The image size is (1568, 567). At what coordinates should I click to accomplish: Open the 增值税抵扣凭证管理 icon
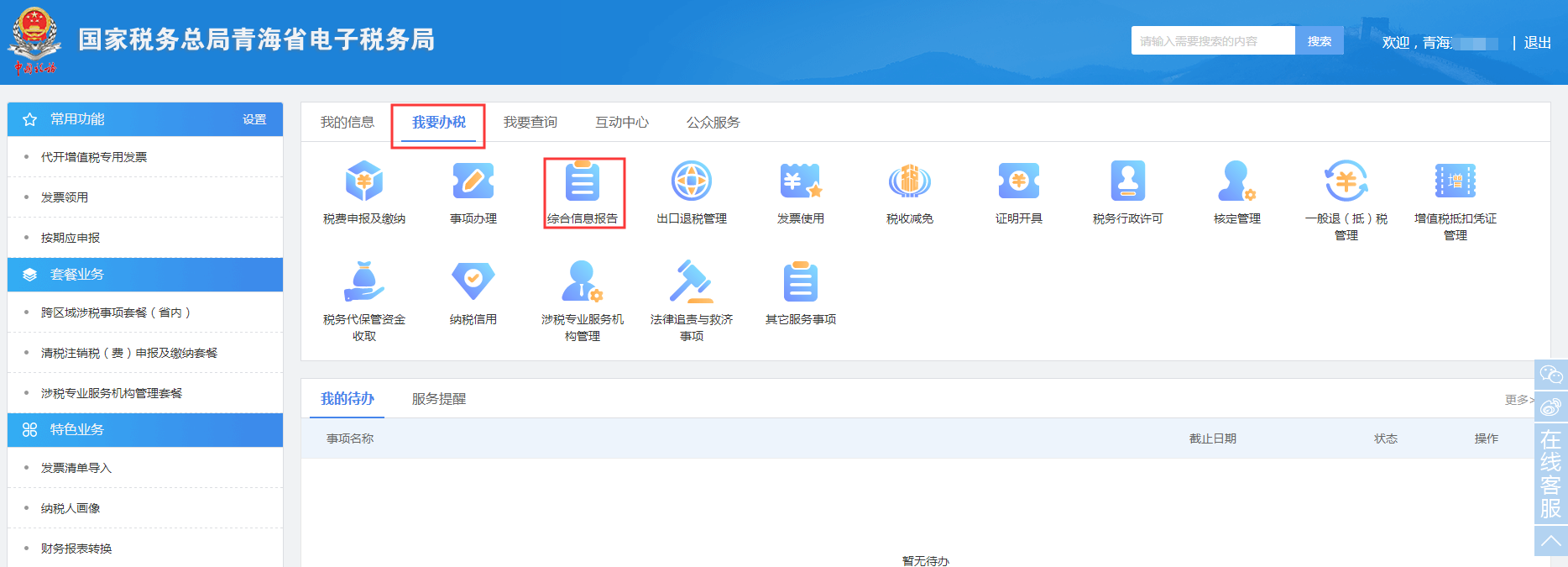tap(1456, 181)
